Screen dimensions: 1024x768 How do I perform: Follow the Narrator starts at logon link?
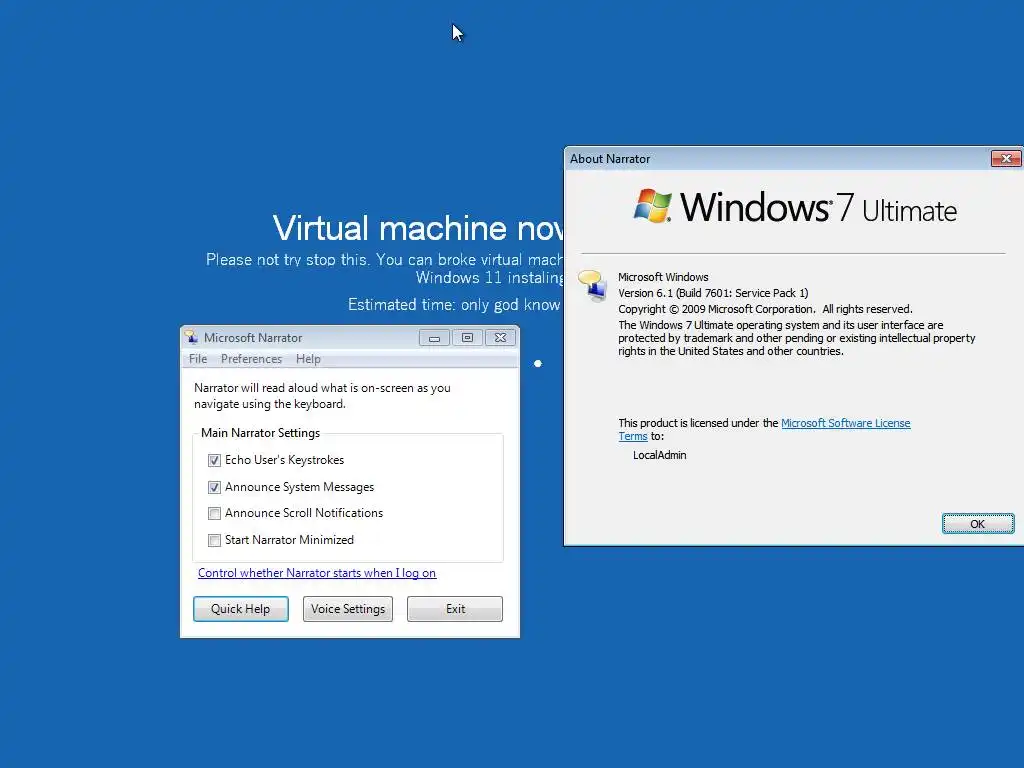317,573
